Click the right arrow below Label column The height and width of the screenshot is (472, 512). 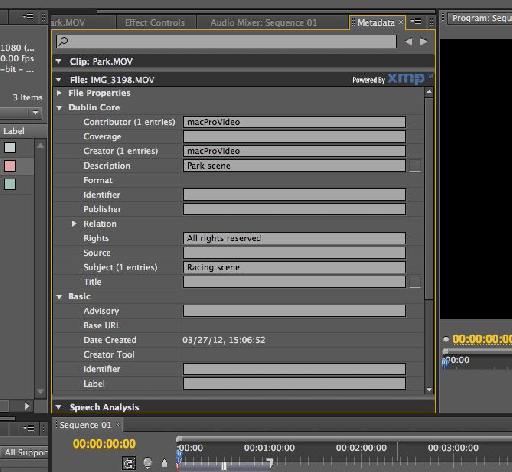coord(27,406)
